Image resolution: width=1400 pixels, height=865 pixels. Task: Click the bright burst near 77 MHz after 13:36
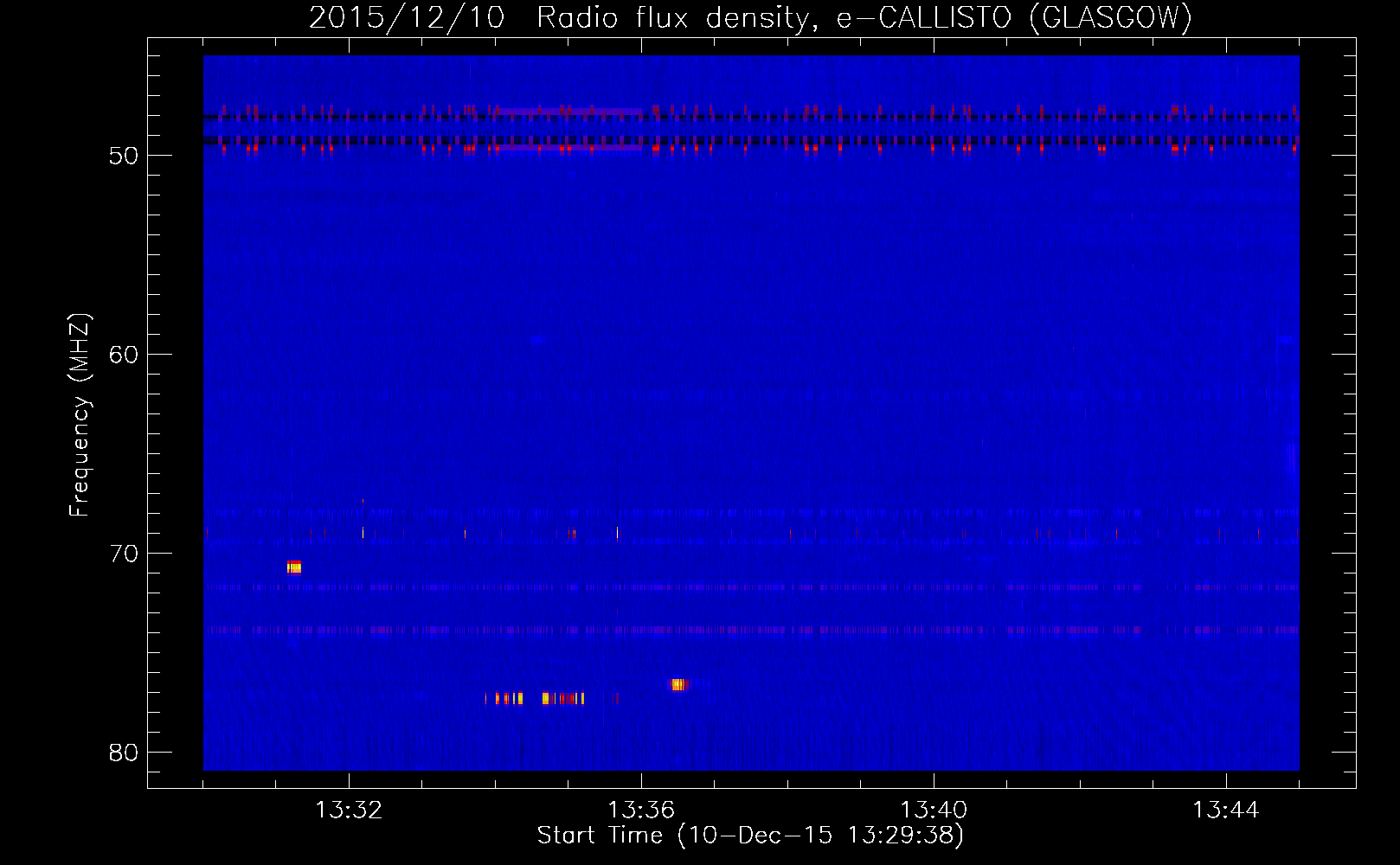pos(678,685)
